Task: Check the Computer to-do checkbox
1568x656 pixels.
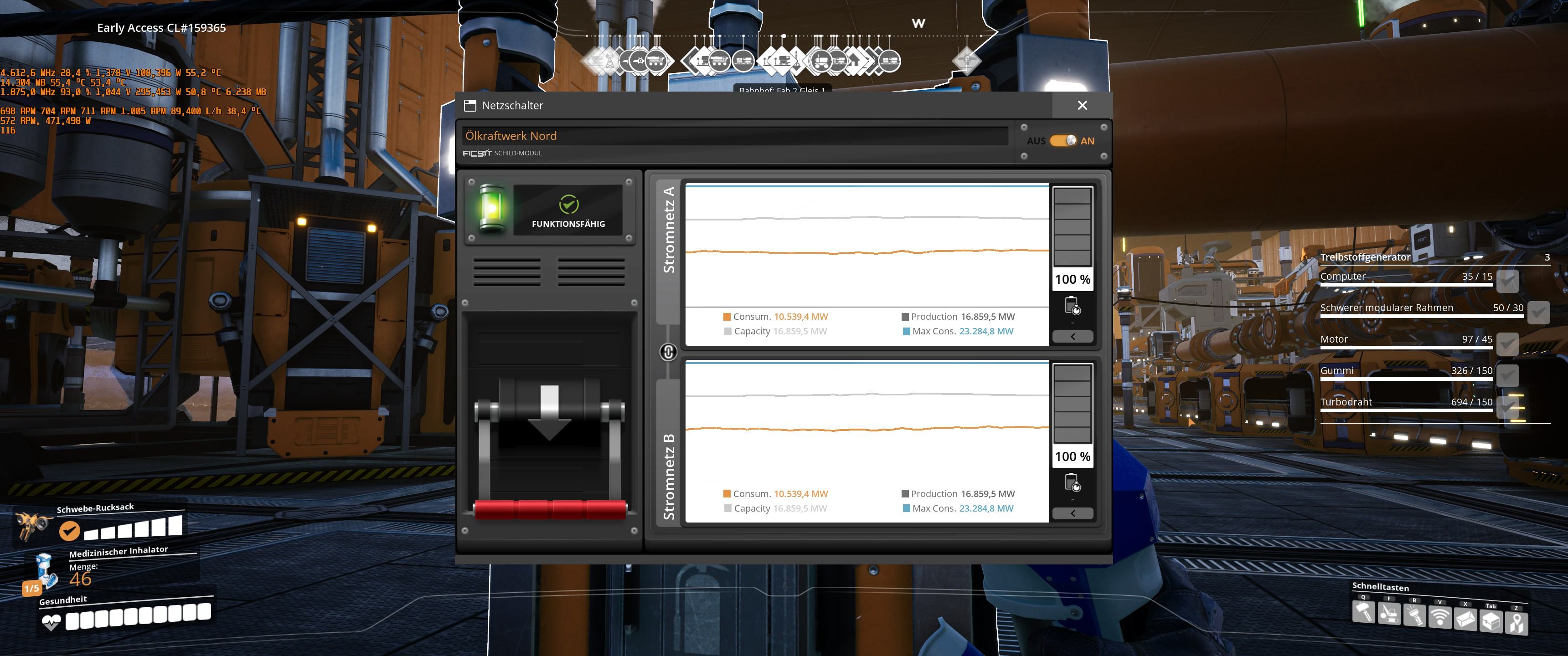Action: [x=1507, y=281]
